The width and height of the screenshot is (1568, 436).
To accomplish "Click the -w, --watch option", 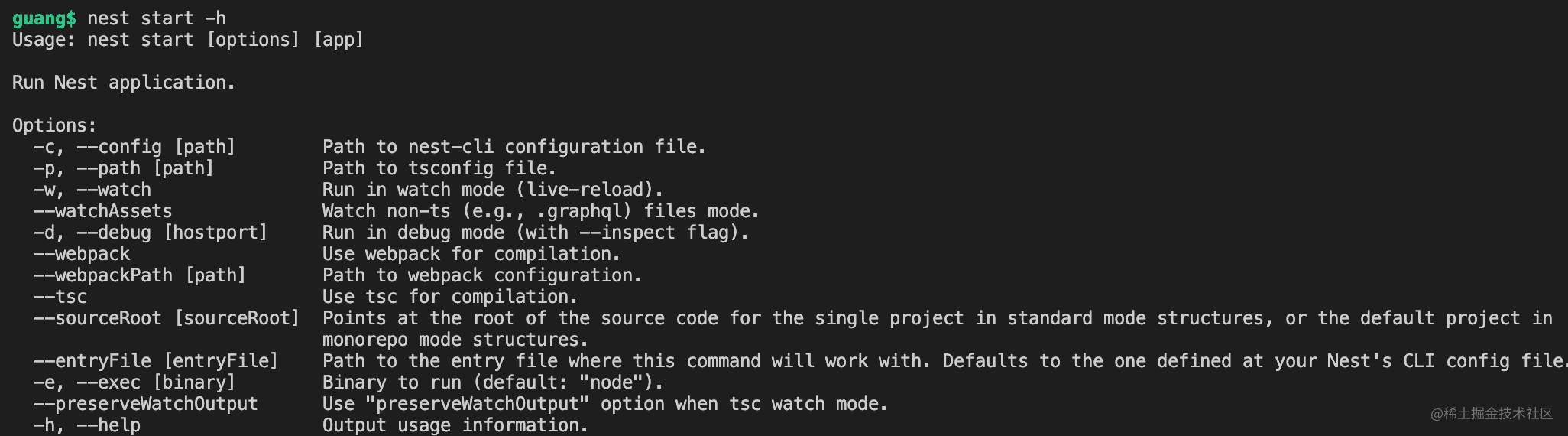I will tap(92, 190).
